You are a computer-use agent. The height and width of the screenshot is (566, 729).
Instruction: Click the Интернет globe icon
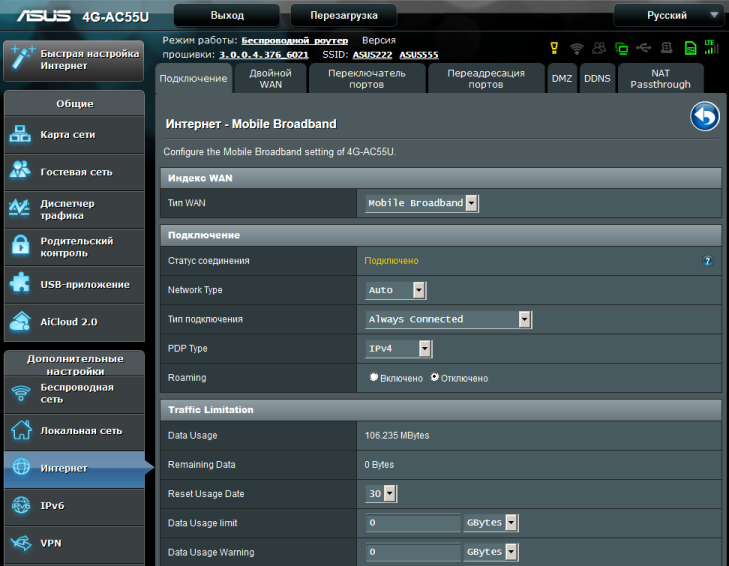[21, 466]
